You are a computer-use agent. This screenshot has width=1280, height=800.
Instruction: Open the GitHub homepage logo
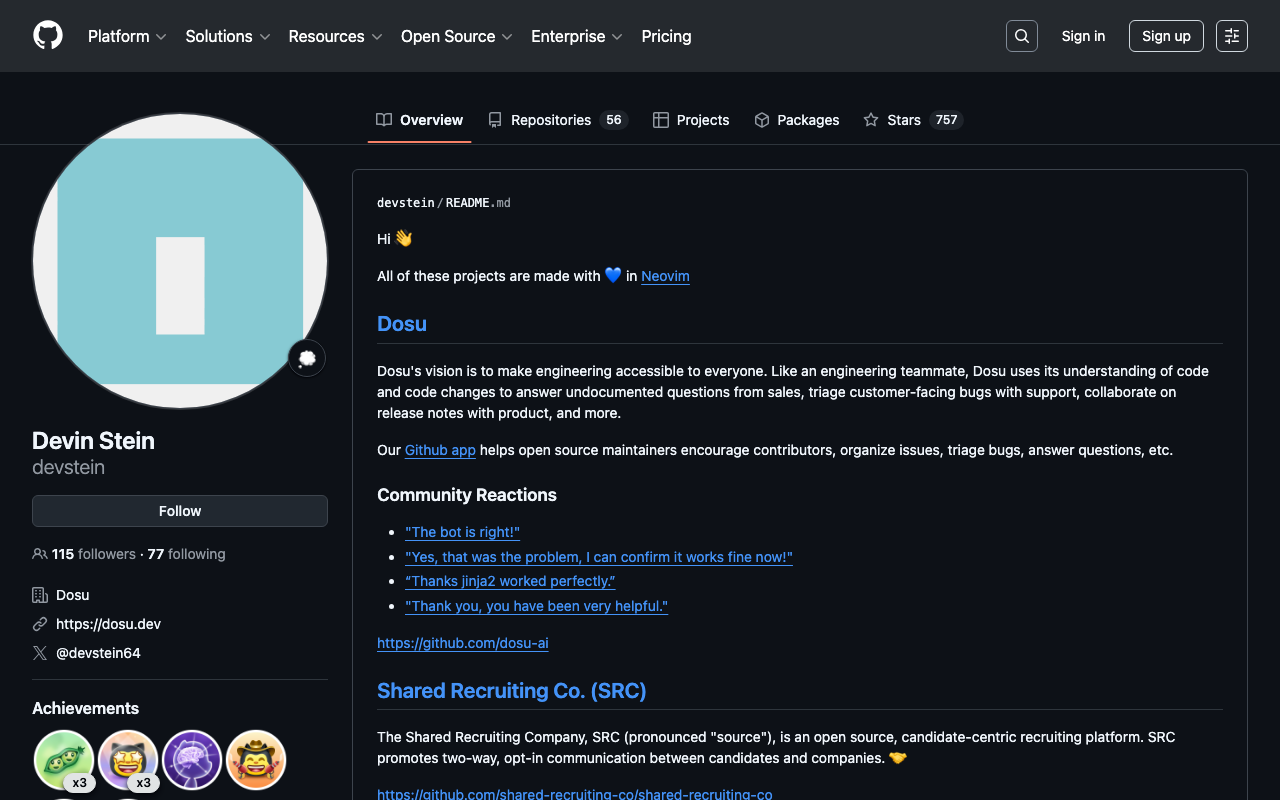click(48, 36)
